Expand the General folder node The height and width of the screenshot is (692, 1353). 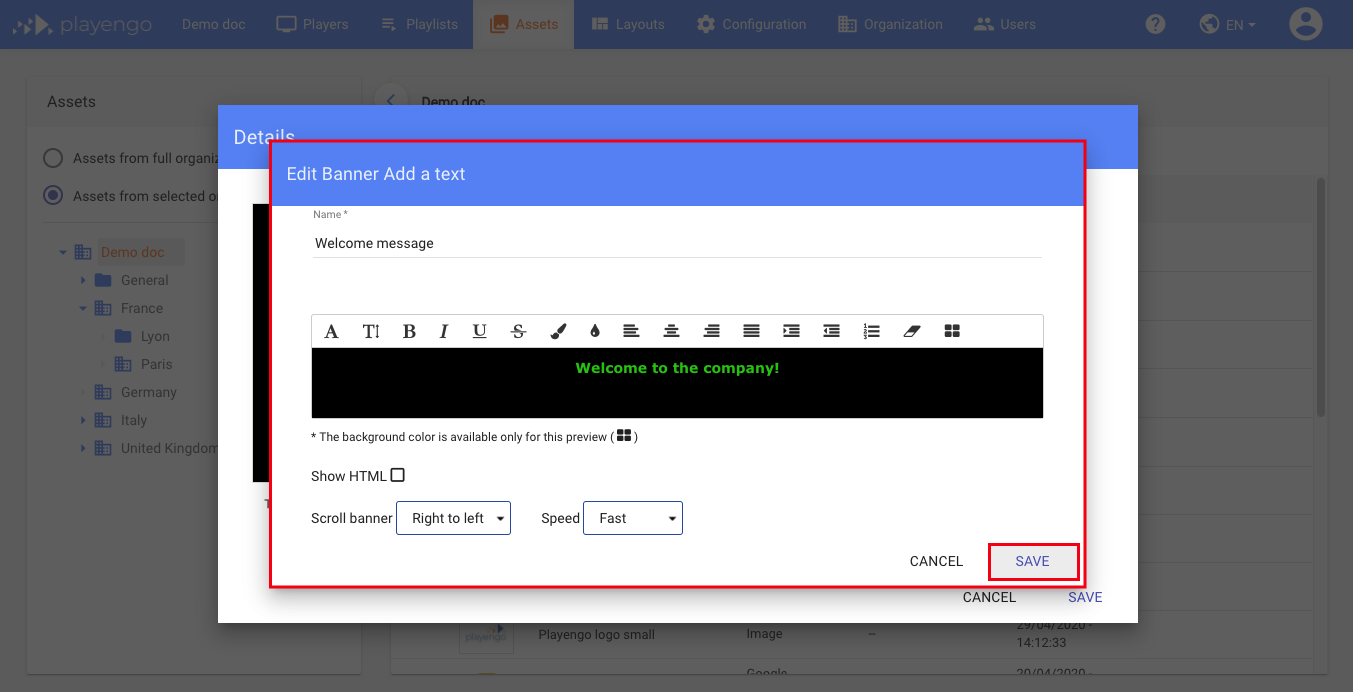click(x=83, y=281)
